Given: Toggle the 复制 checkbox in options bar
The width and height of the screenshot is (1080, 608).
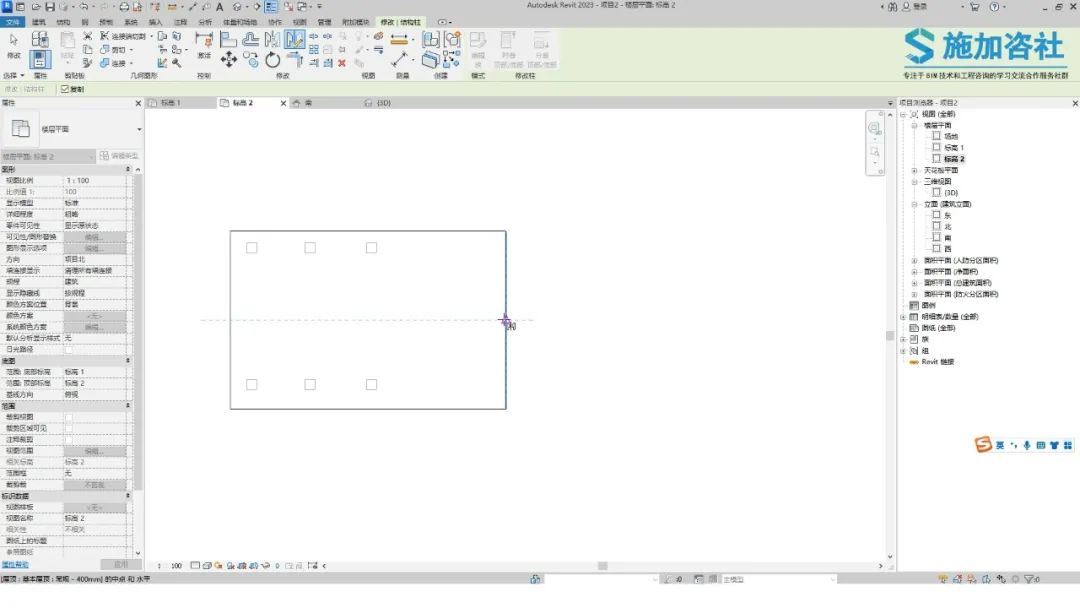Looking at the screenshot, I should tap(65, 89).
